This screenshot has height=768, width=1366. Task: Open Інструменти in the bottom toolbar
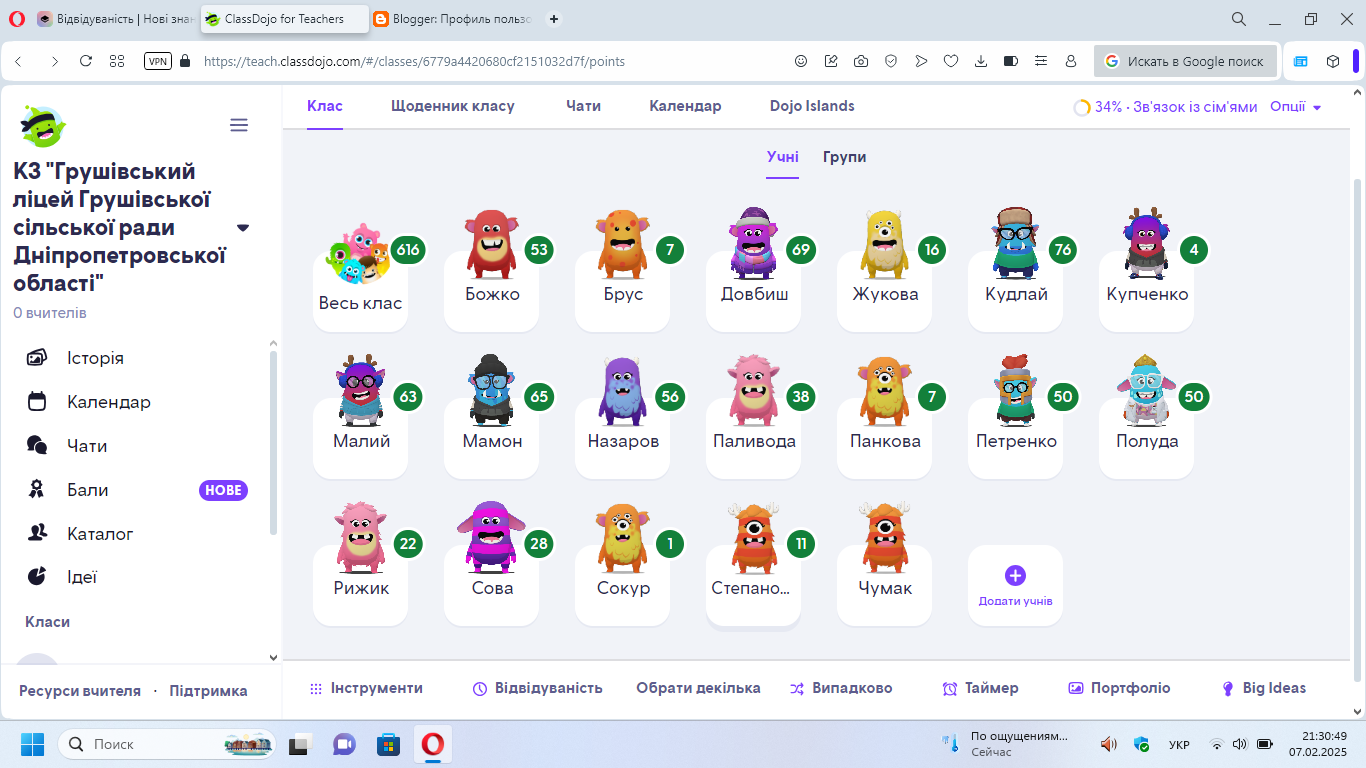click(x=366, y=688)
